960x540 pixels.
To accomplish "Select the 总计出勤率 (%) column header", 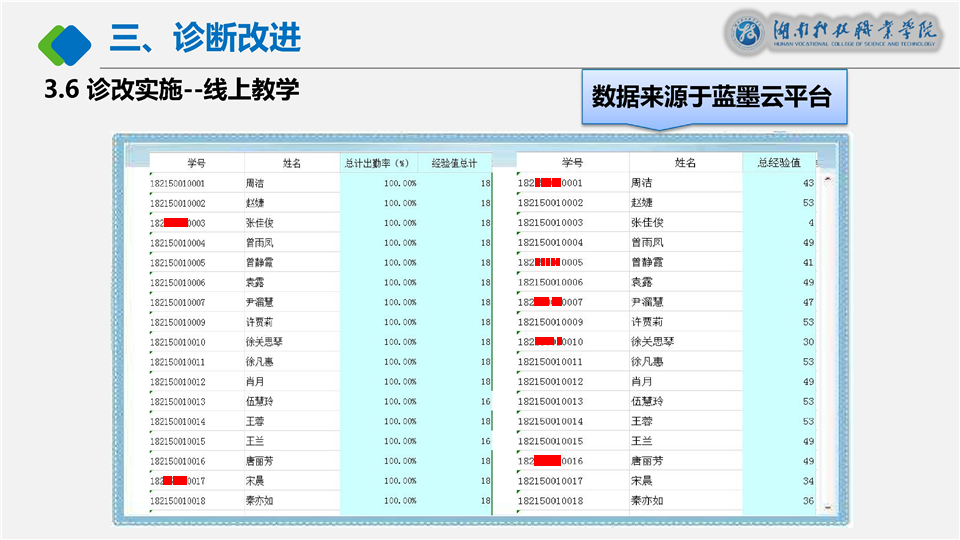I will click(x=378, y=163).
